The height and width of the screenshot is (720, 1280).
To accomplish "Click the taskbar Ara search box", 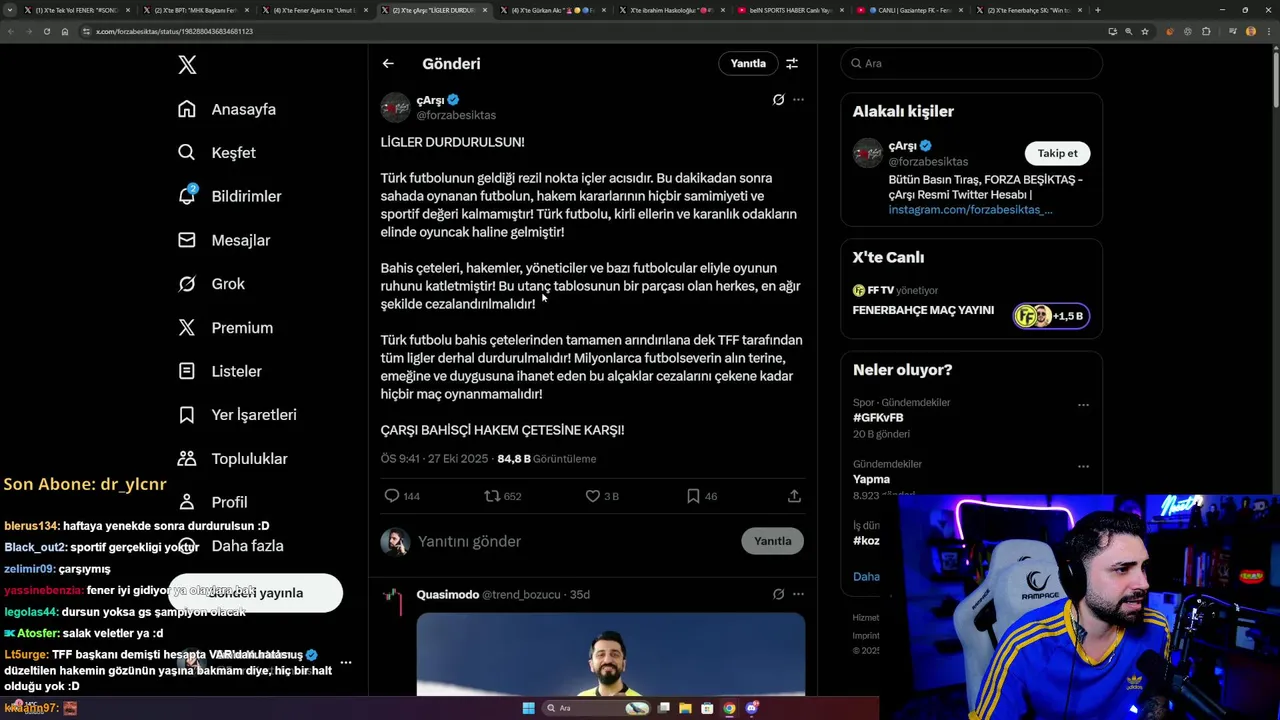I will tap(595, 708).
